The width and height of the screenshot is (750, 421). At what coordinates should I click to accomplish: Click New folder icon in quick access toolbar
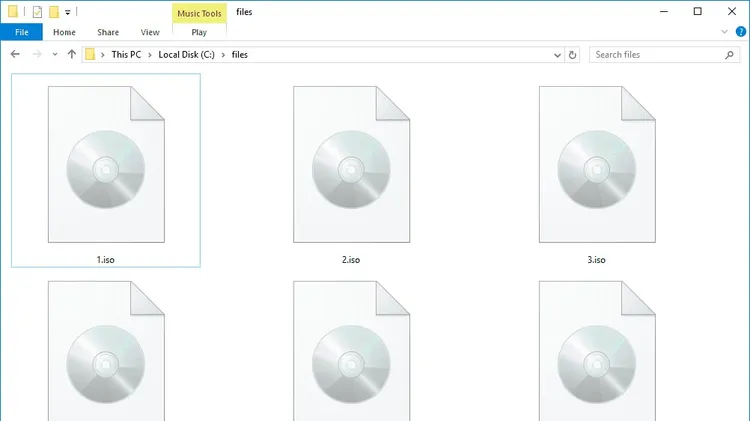(x=55, y=12)
